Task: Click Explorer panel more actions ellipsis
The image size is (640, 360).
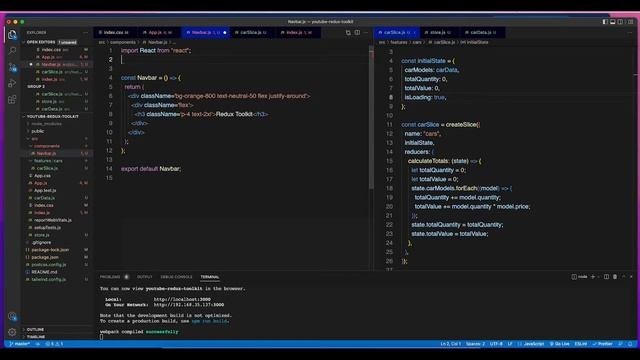Action: (x=85, y=33)
